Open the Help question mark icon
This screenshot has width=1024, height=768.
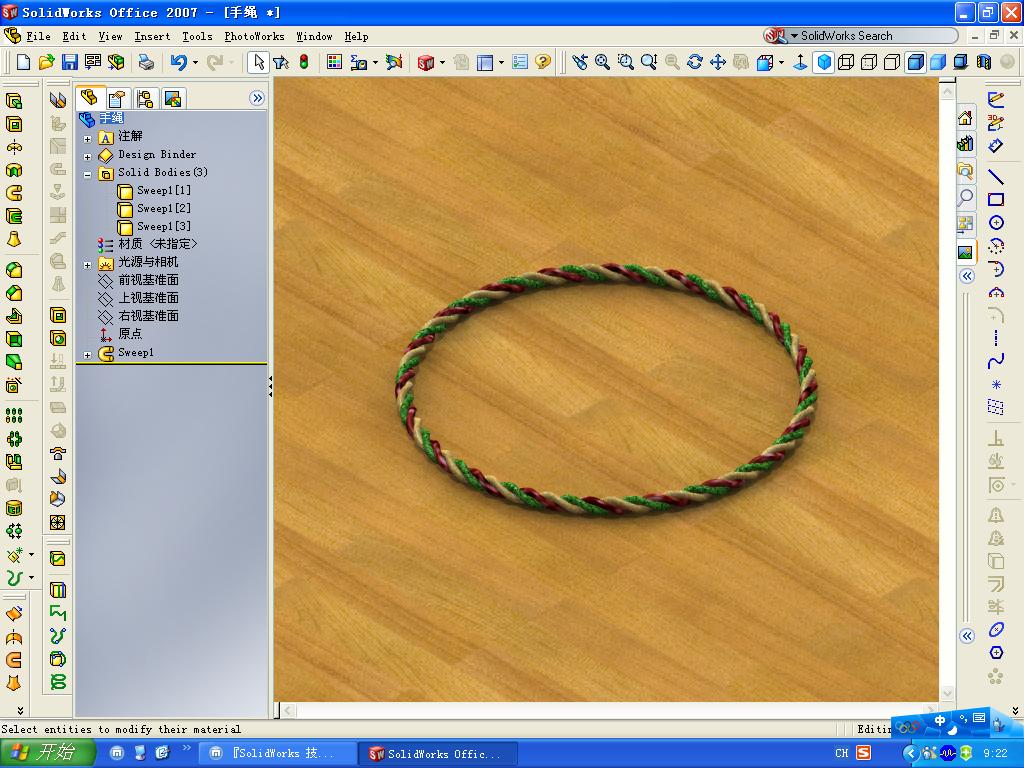543,62
